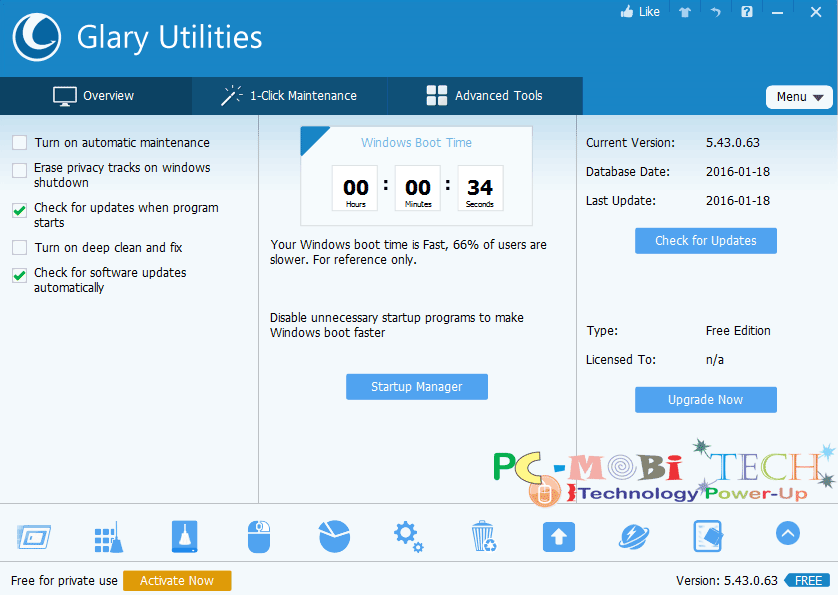This screenshot has width=838, height=595.
Task: Click the thumbs-up Like icon
Action: coord(627,12)
